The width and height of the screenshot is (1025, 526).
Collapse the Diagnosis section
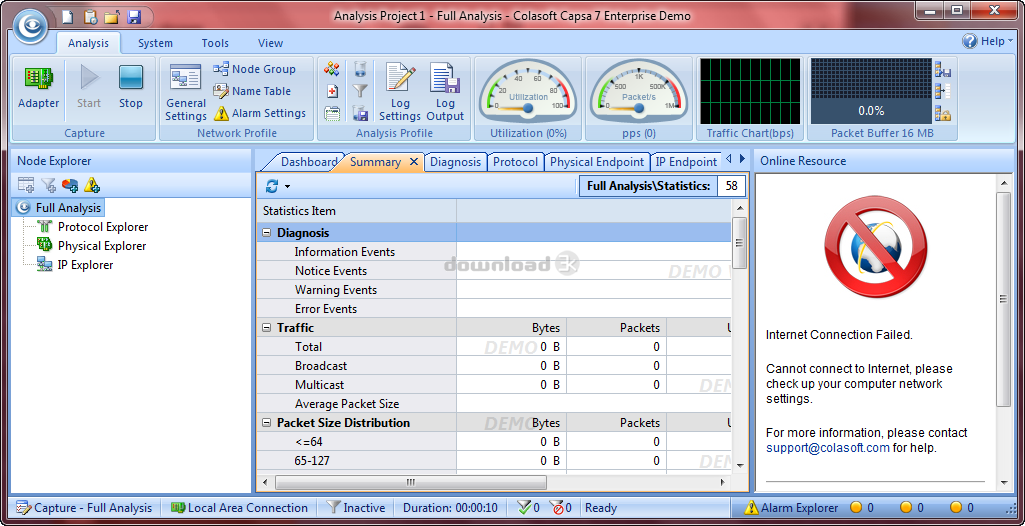tap(267, 233)
